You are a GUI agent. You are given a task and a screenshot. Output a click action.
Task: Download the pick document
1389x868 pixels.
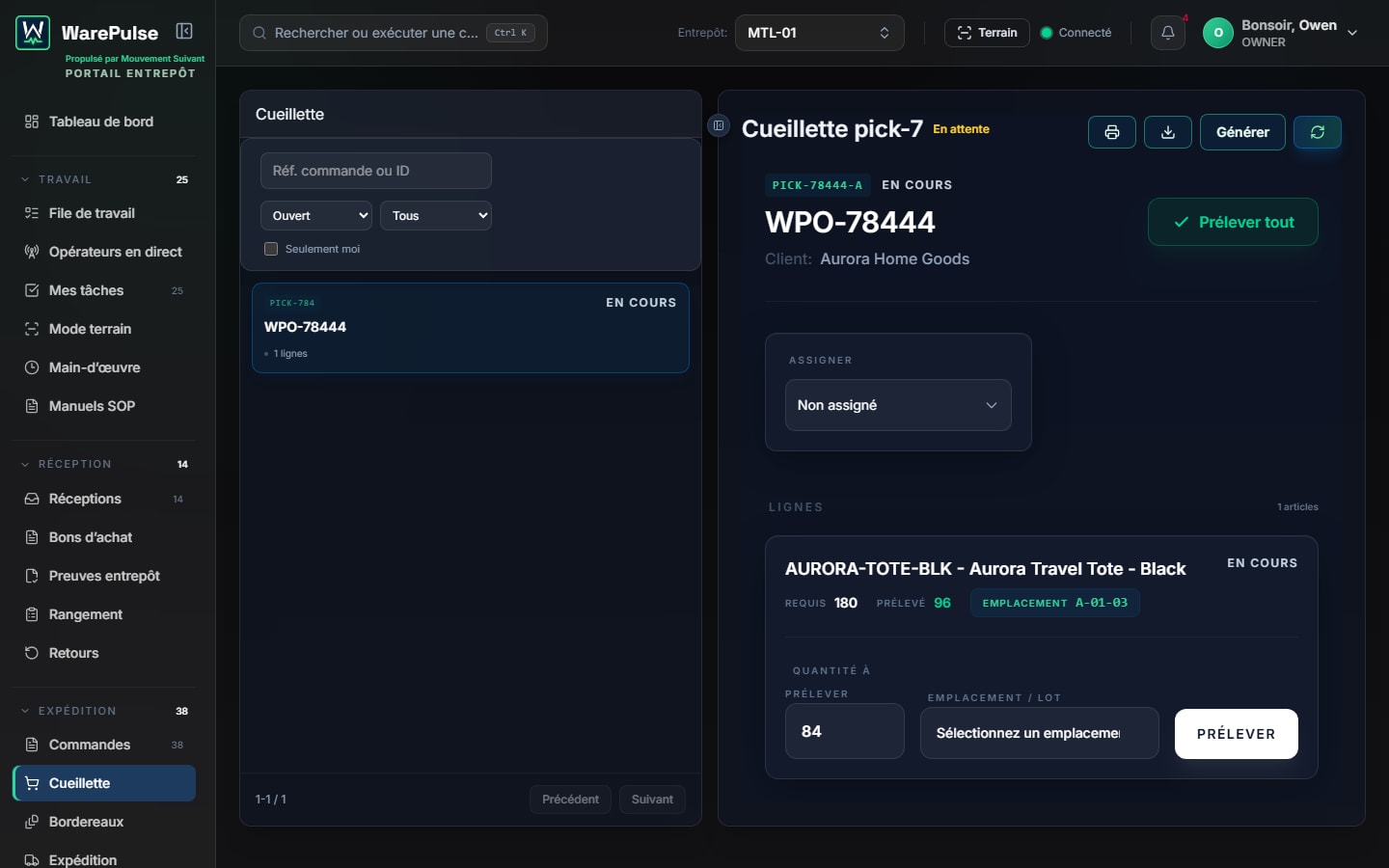[1168, 132]
